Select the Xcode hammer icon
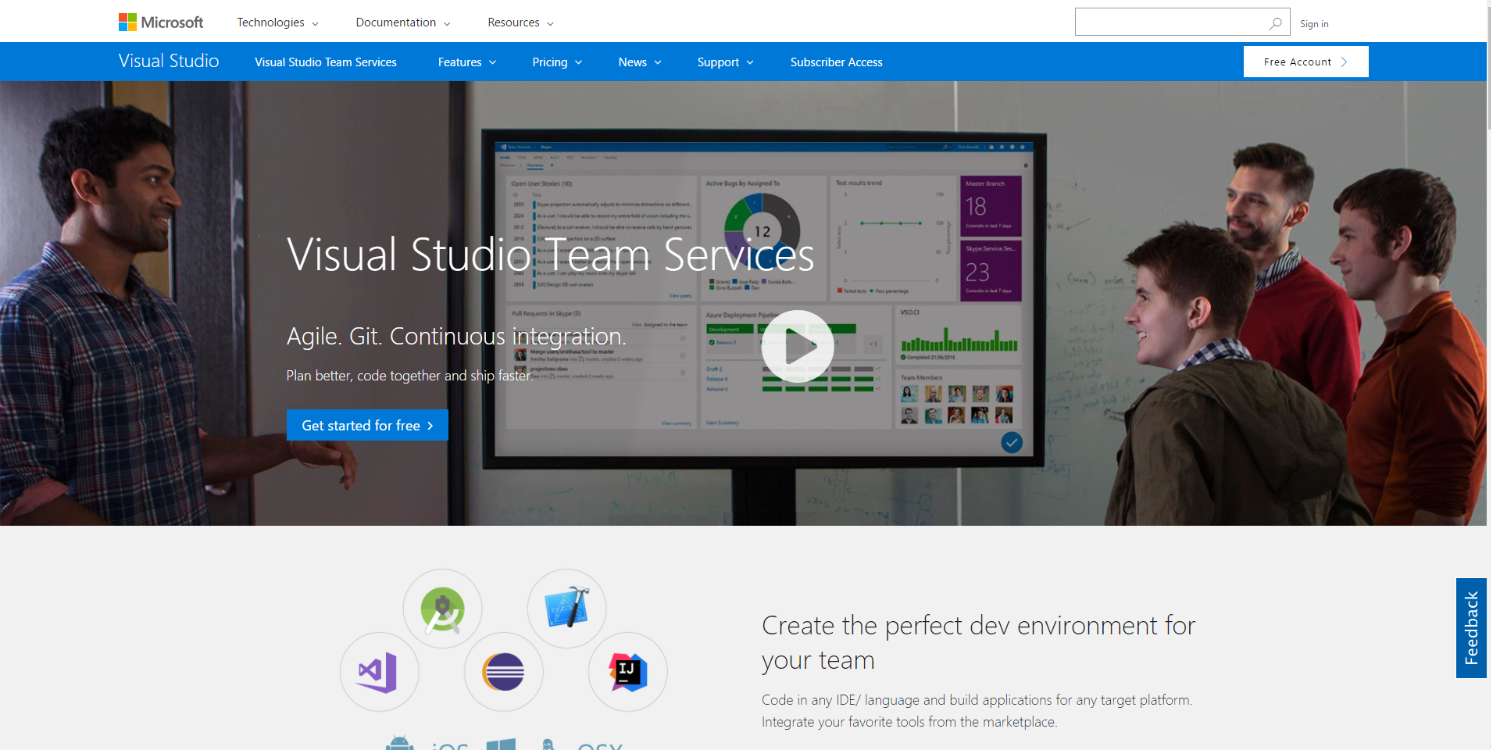The image size is (1491, 750). point(566,608)
